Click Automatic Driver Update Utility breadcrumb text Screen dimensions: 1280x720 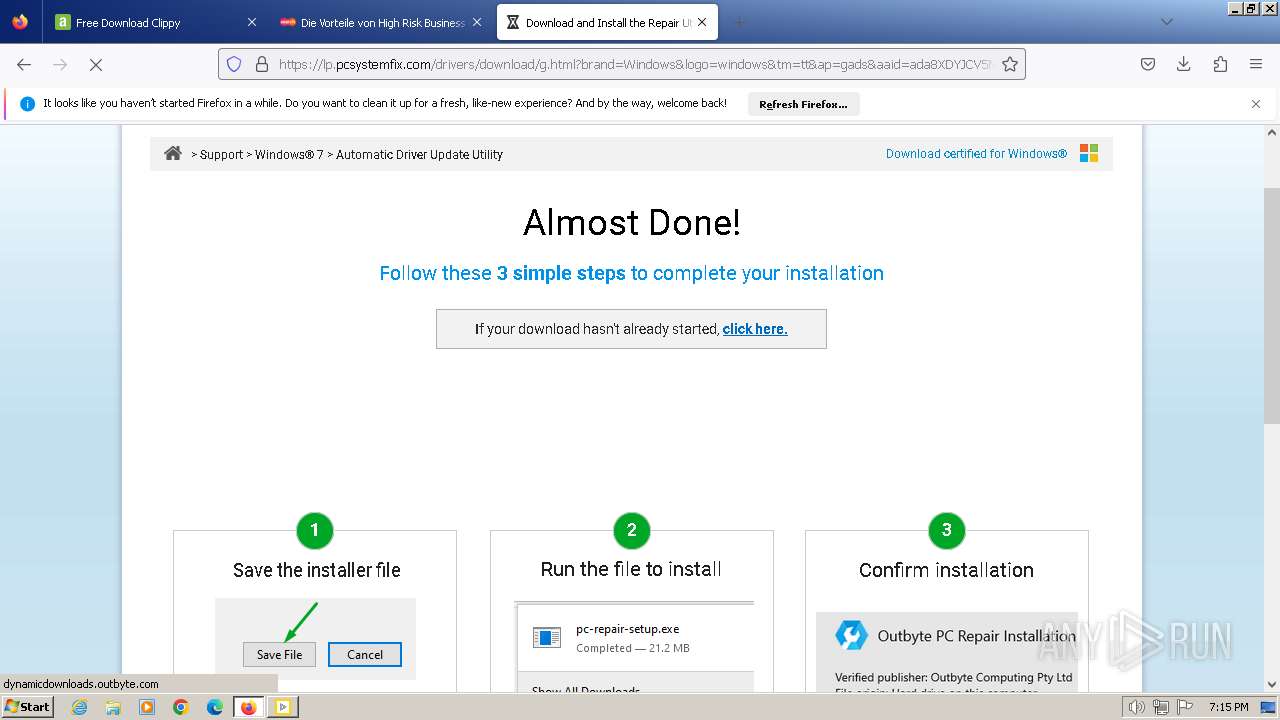tap(419, 155)
